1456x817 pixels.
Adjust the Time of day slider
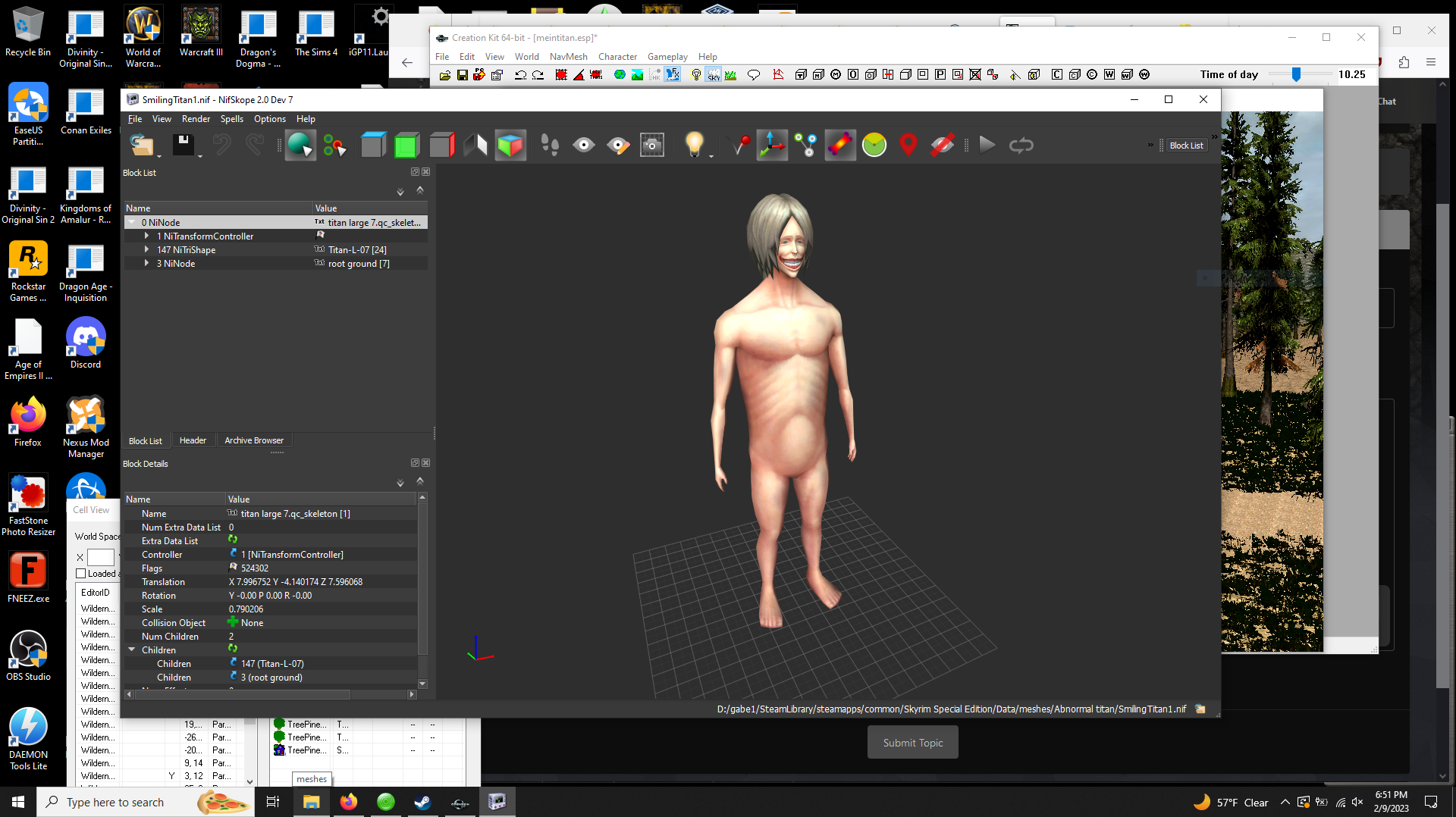(x=1297, y=74)
